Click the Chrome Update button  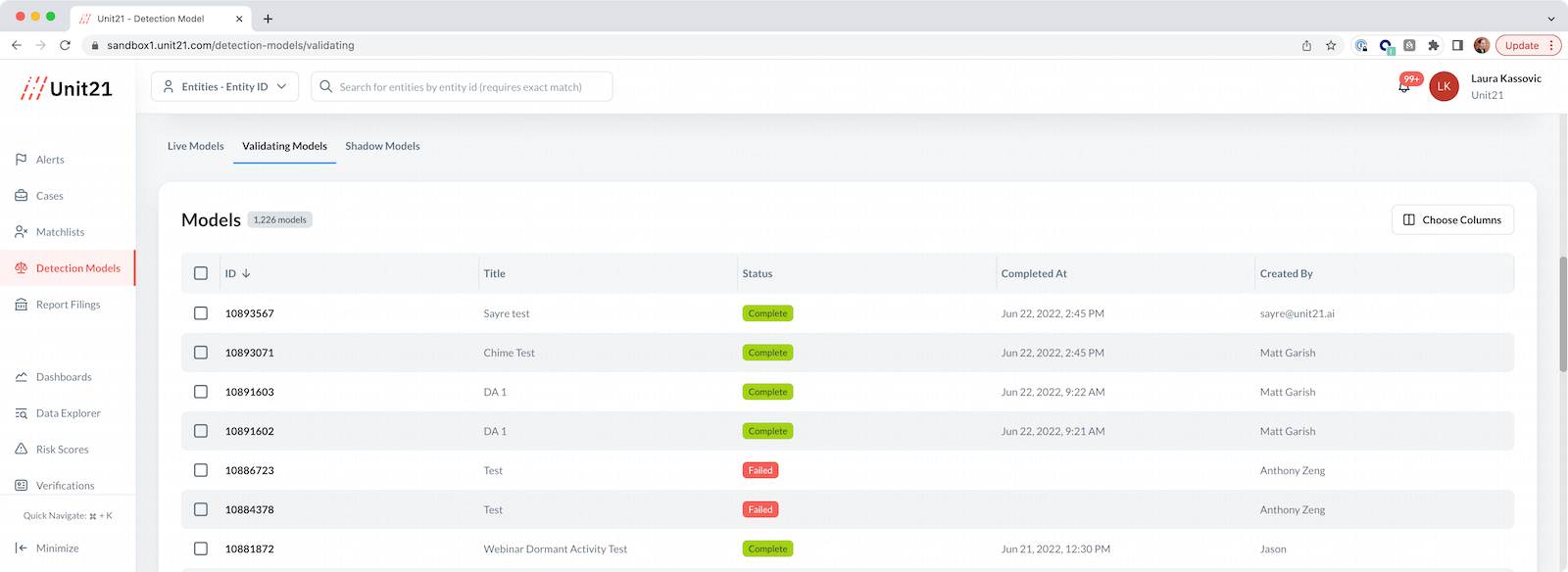click(x=1528, y=45)
